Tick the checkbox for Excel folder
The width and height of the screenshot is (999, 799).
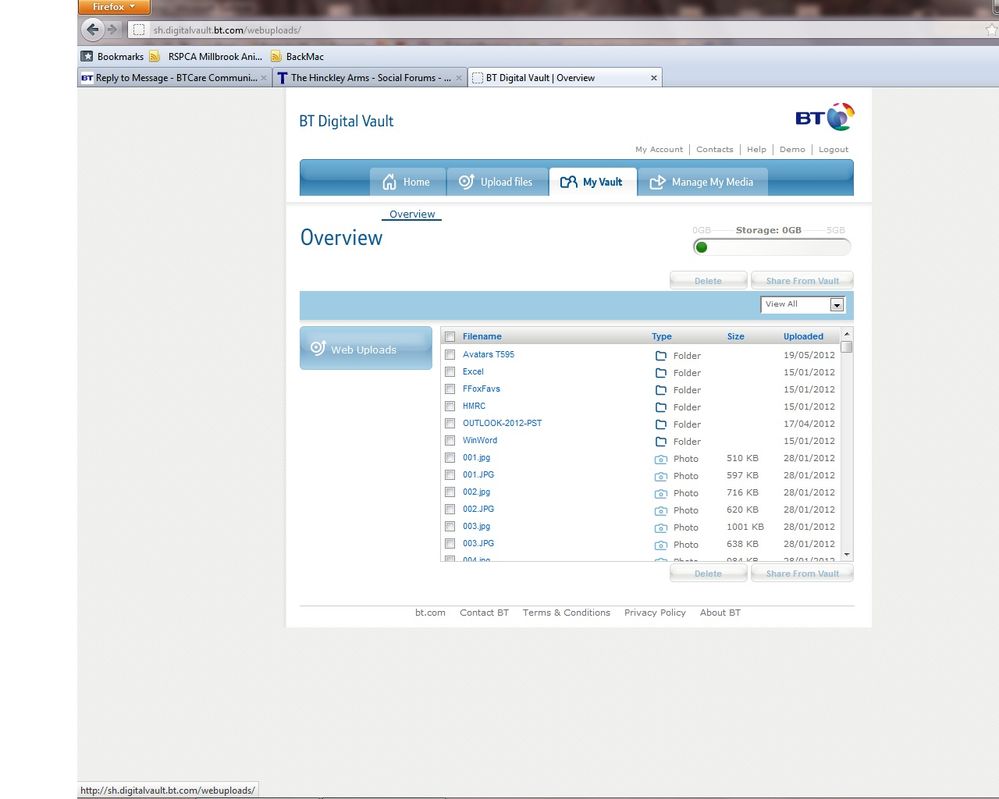[x=450, y=371]
